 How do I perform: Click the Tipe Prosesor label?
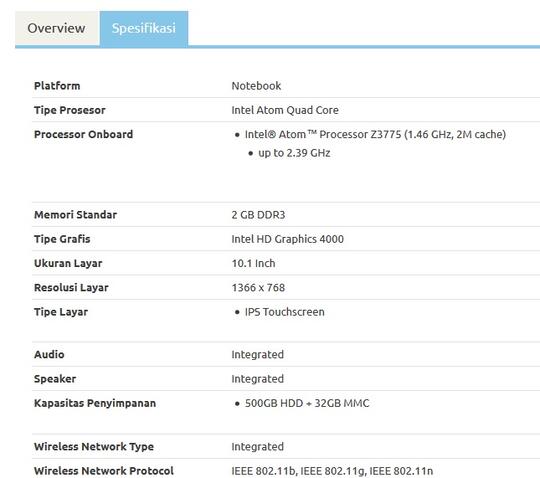tap(70, 110)
